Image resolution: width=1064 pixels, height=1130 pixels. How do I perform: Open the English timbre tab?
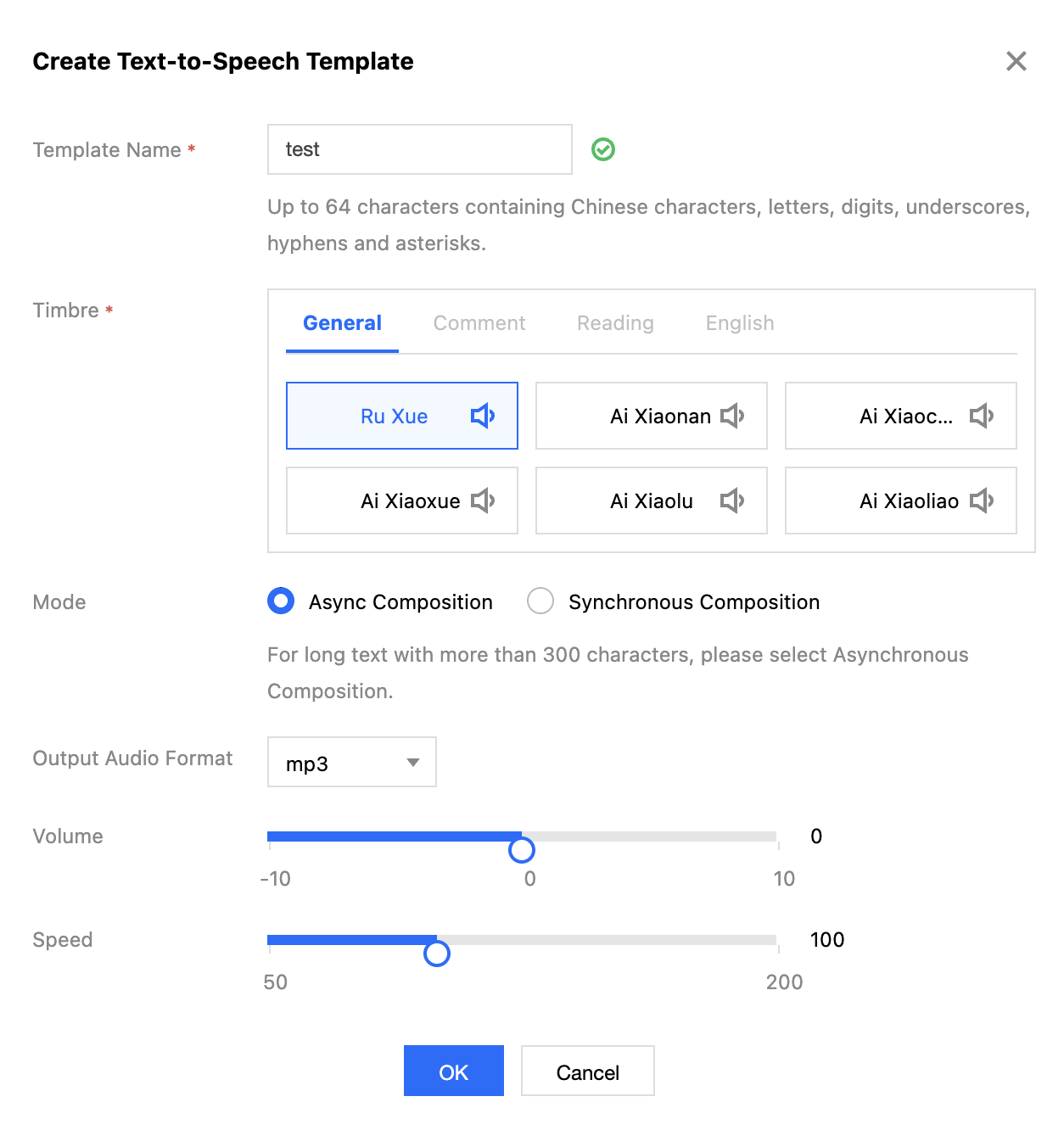tap(740, 323)
